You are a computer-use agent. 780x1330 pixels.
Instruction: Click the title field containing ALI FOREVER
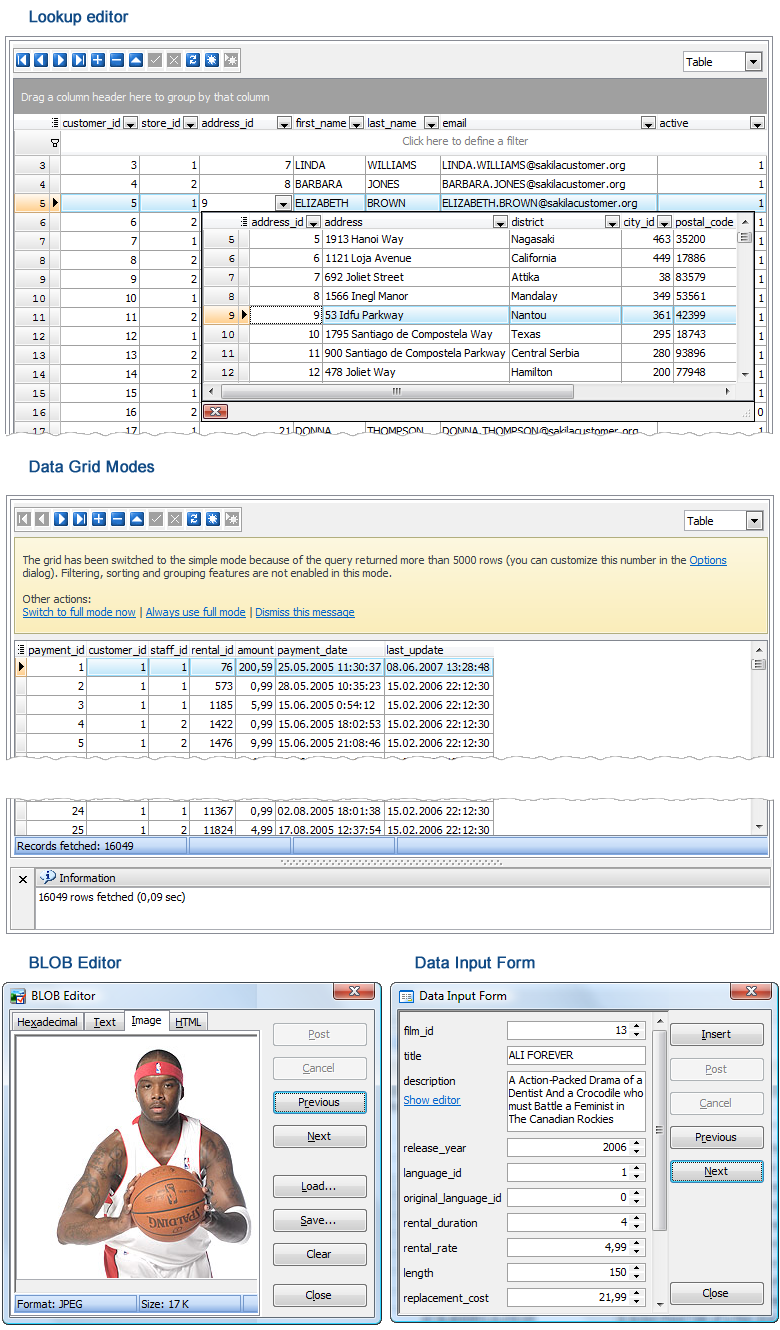575,1055
